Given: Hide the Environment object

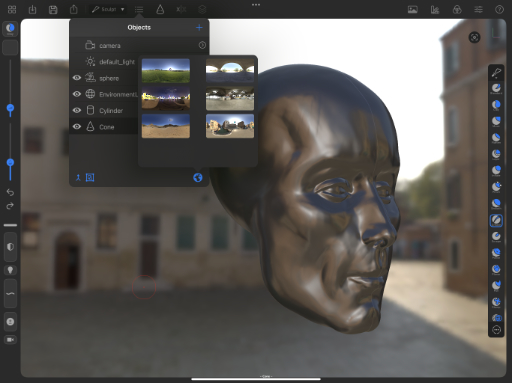Looking at the screenshot, I should click(77, 94).
